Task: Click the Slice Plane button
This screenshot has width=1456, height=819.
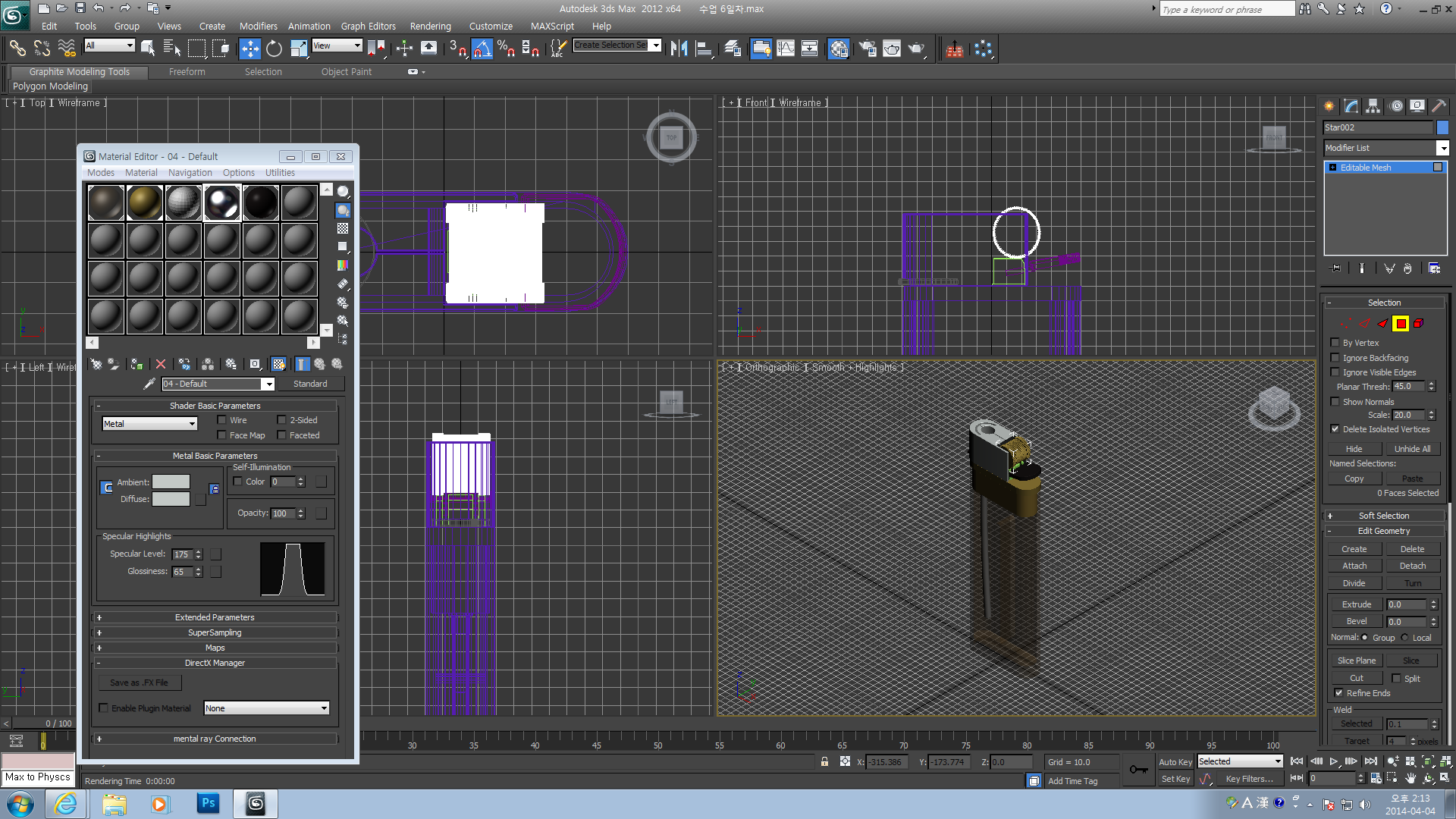Action: click(x=1356, y=661)
